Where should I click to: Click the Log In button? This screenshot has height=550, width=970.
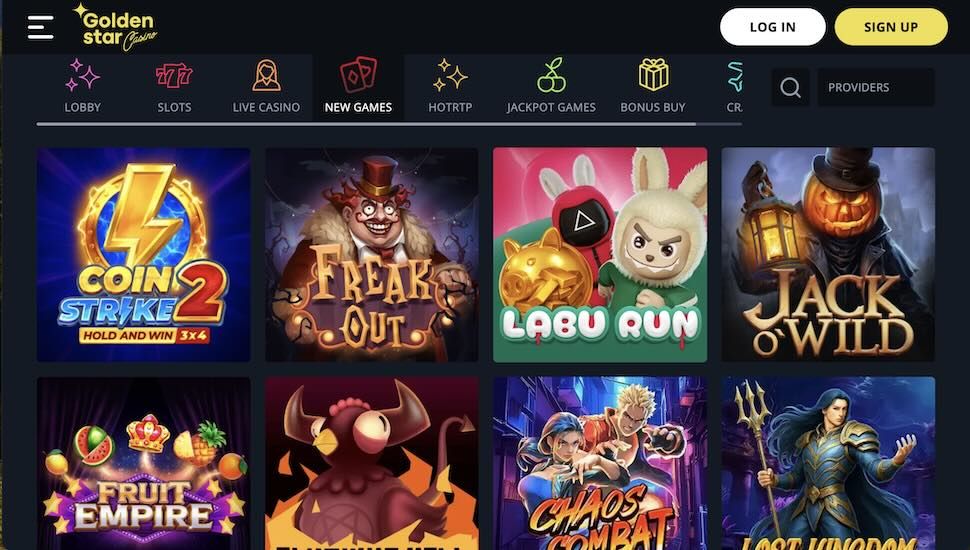click(773, 27)
